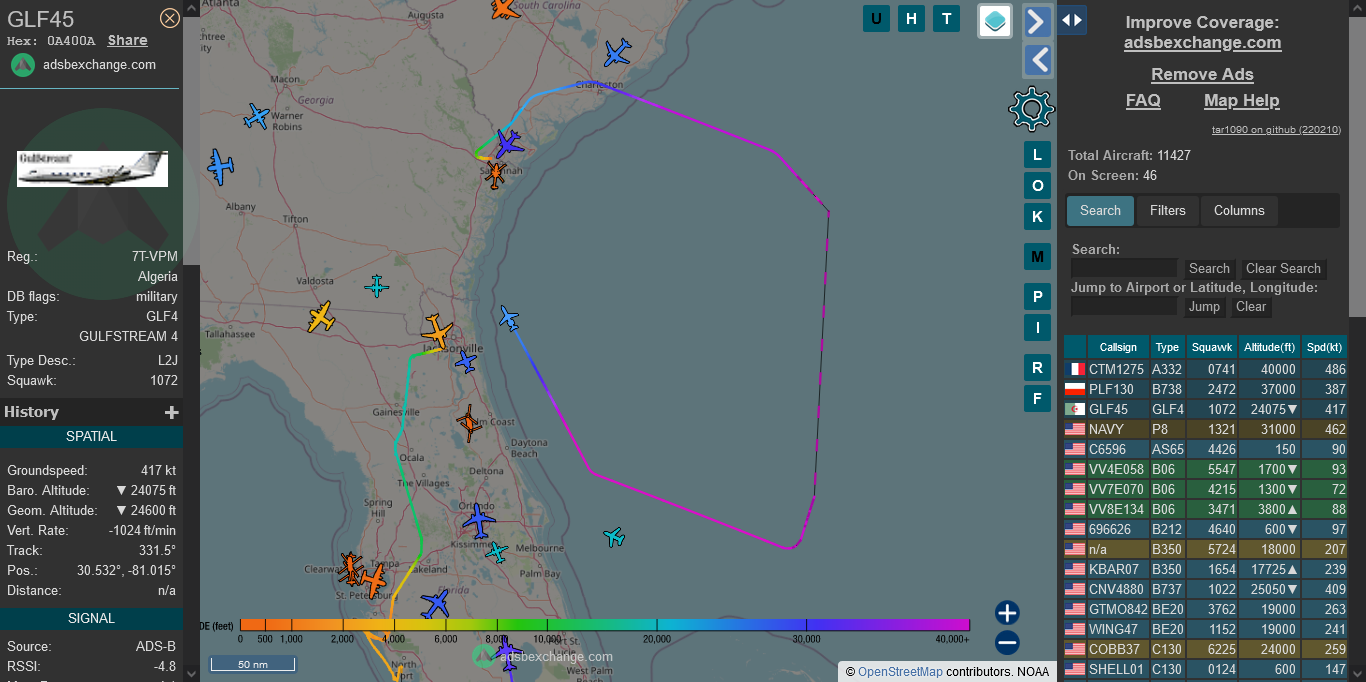
Task: Open the Map Help link
Action: point(1241,101)
